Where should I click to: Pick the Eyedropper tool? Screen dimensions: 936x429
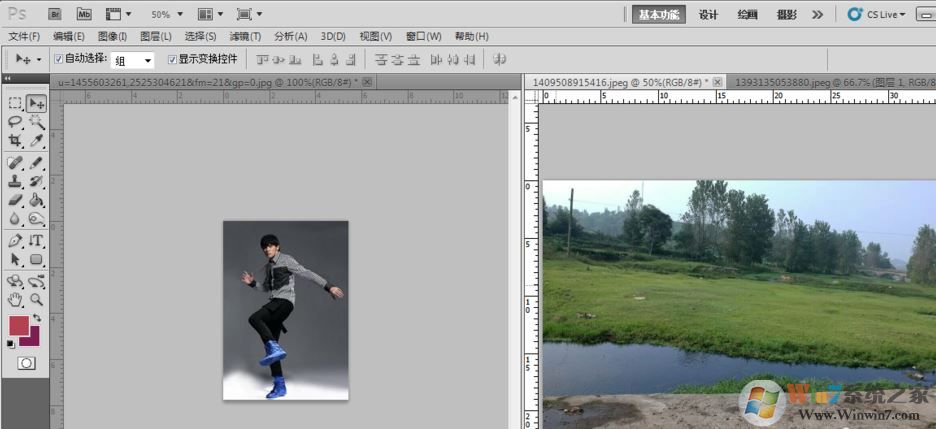[x=36, y=141]
